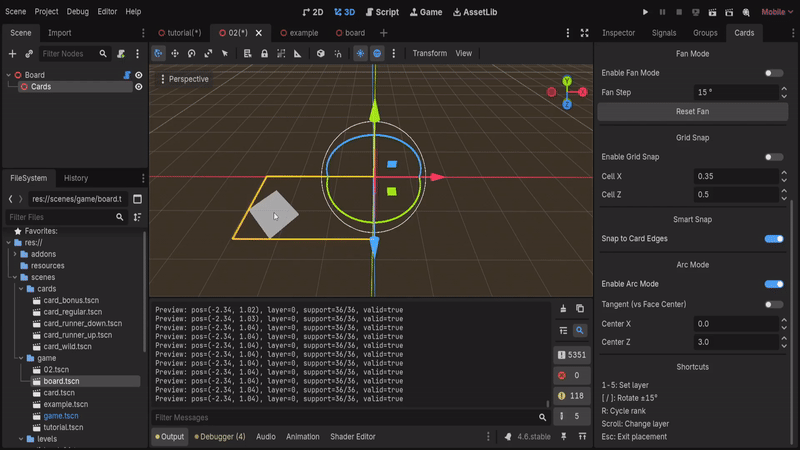Clear the output log

point(562,308)
